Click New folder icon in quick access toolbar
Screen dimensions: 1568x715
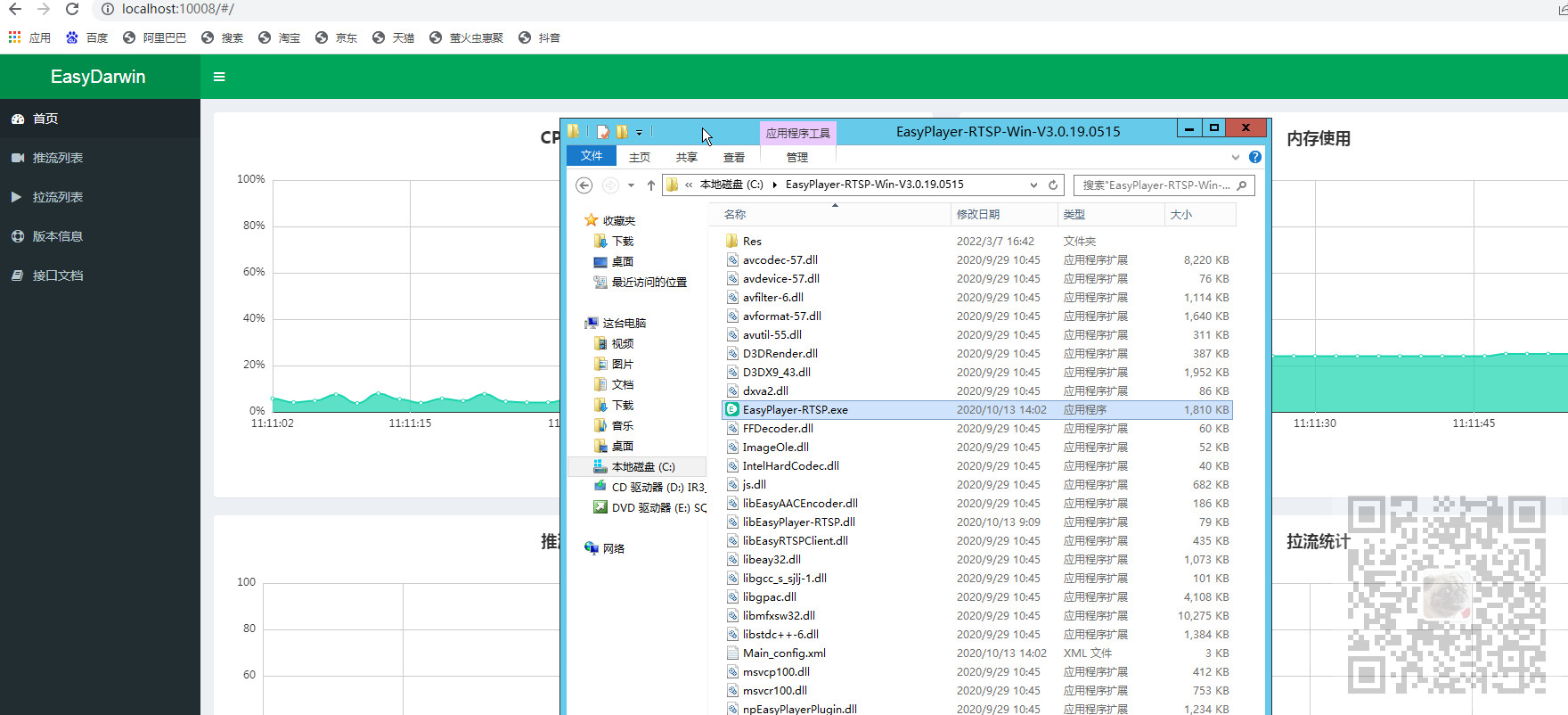(622, 132)
